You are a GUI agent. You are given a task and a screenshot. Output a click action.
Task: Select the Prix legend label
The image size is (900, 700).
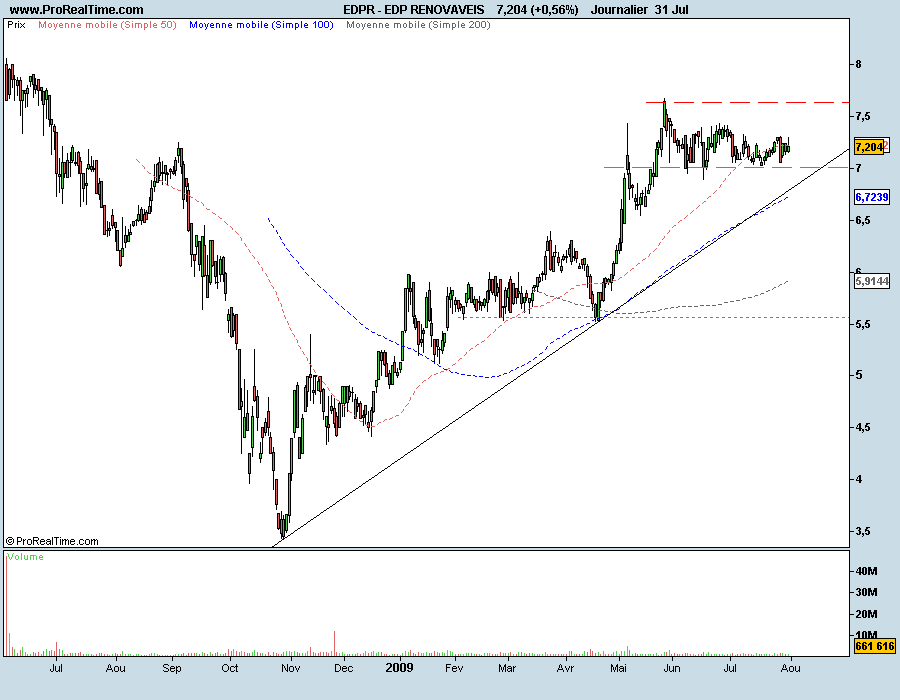[x=17, y=25]
